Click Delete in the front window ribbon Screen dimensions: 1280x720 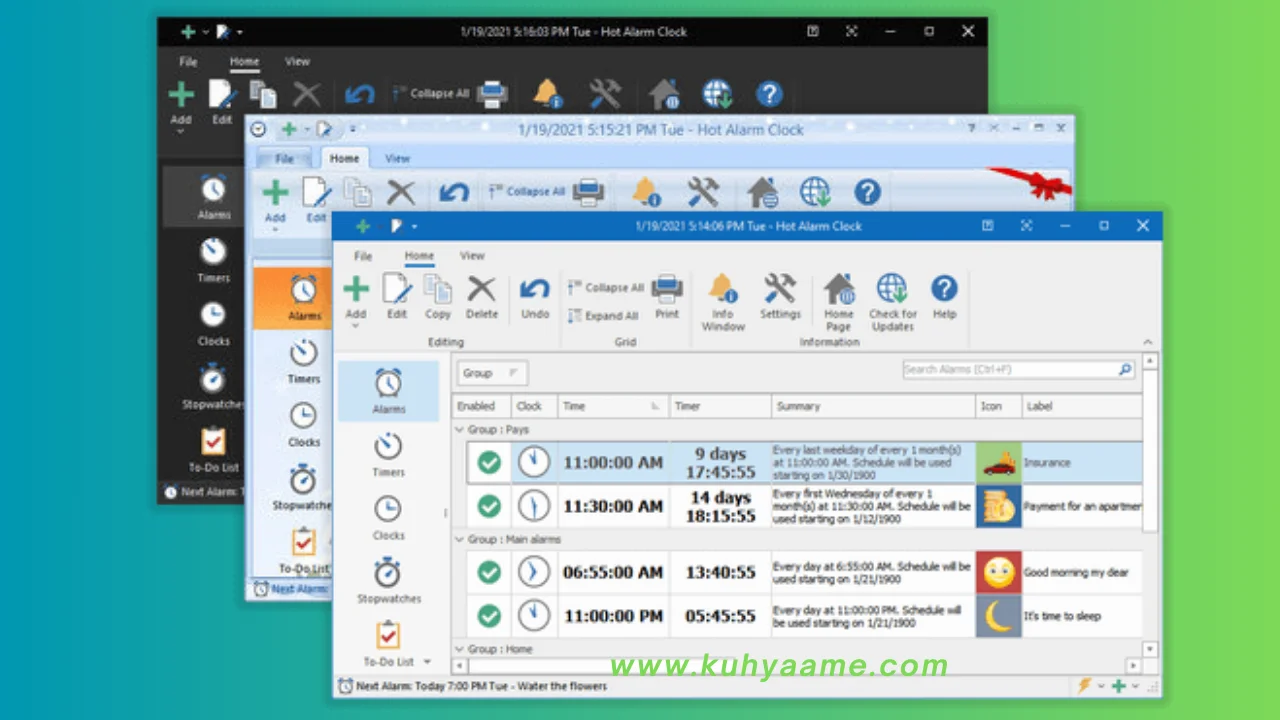(481, 297)
